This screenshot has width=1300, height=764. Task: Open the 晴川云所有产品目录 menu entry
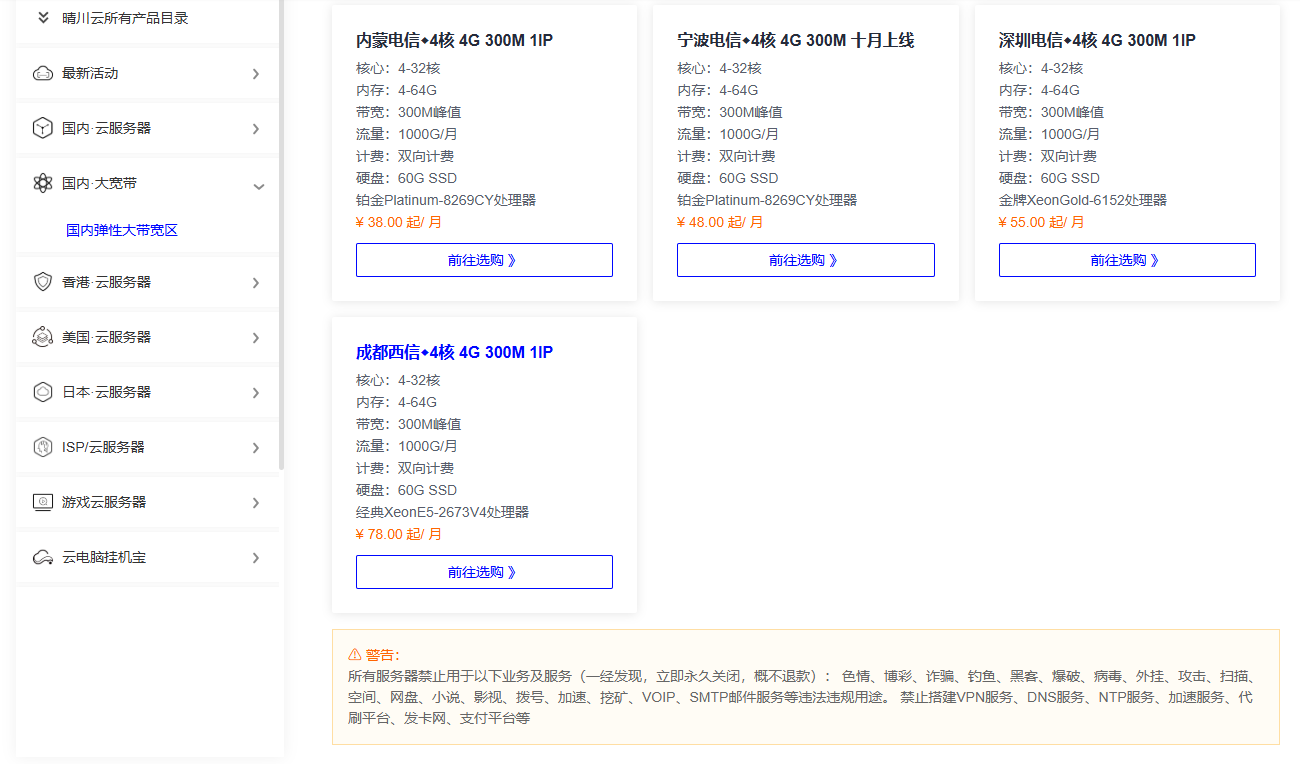(125, 18)
